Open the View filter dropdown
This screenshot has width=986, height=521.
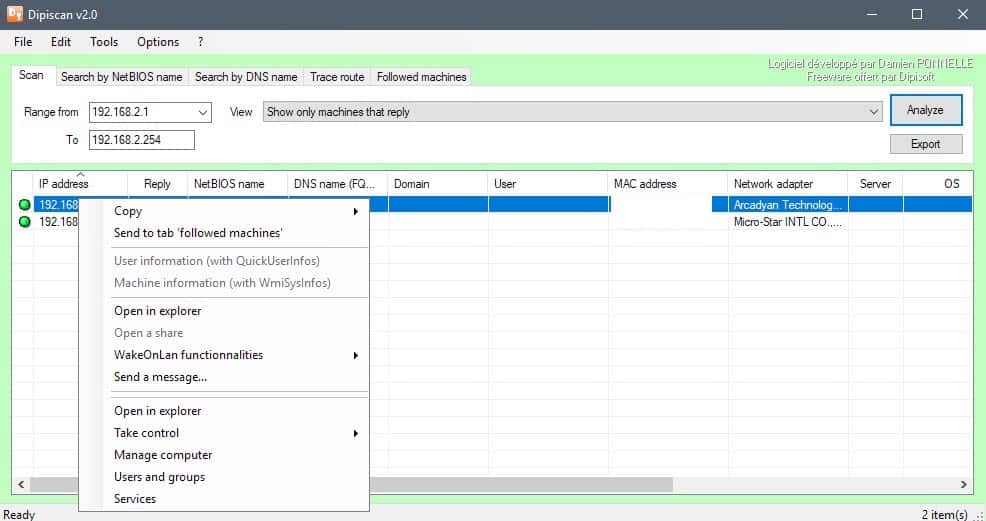(873, 112)
